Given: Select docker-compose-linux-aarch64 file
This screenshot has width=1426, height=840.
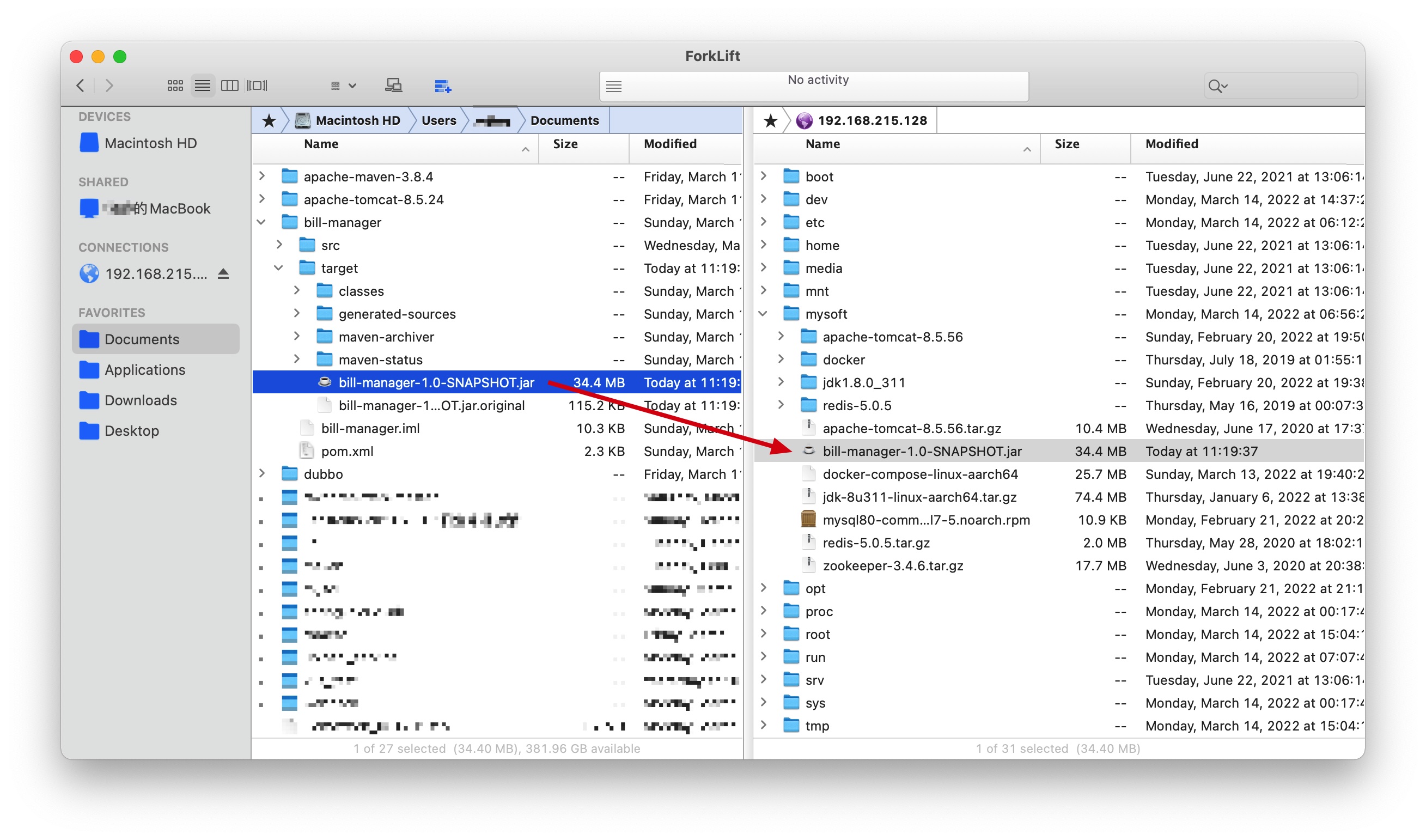Looking at the screenshot, I should (1059, 474).
